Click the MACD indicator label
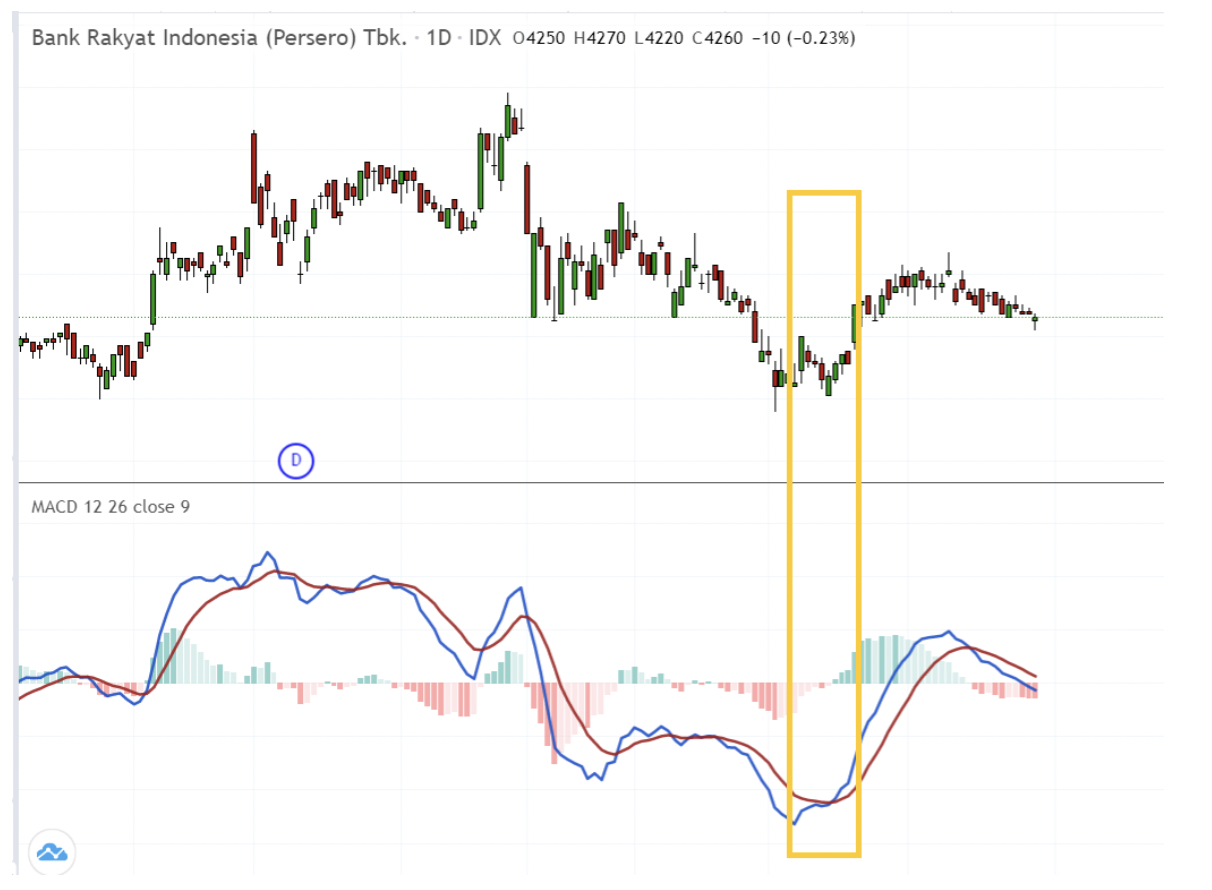 point(57,507)
